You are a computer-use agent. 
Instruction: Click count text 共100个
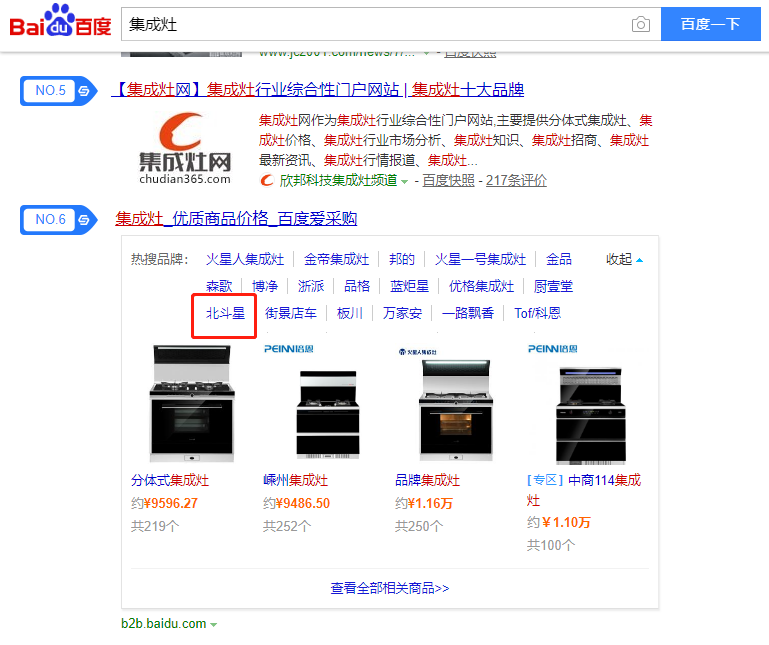pyautogui.click(x=551, y=545)
